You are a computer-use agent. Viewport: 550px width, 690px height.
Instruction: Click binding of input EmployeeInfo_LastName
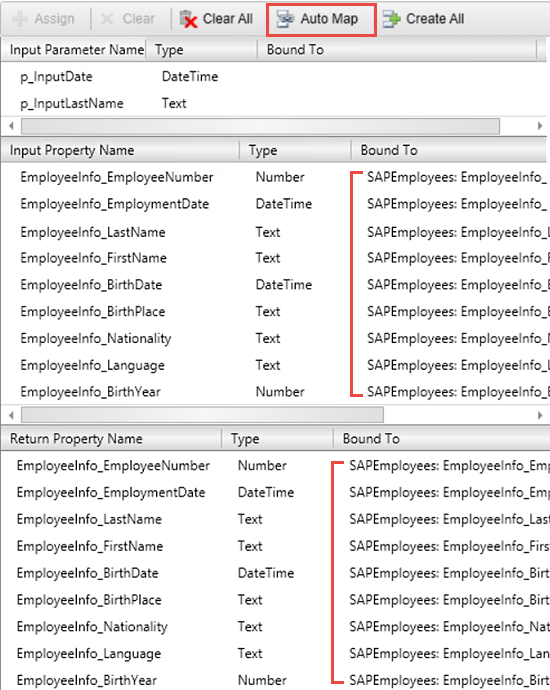pos(458,232)
